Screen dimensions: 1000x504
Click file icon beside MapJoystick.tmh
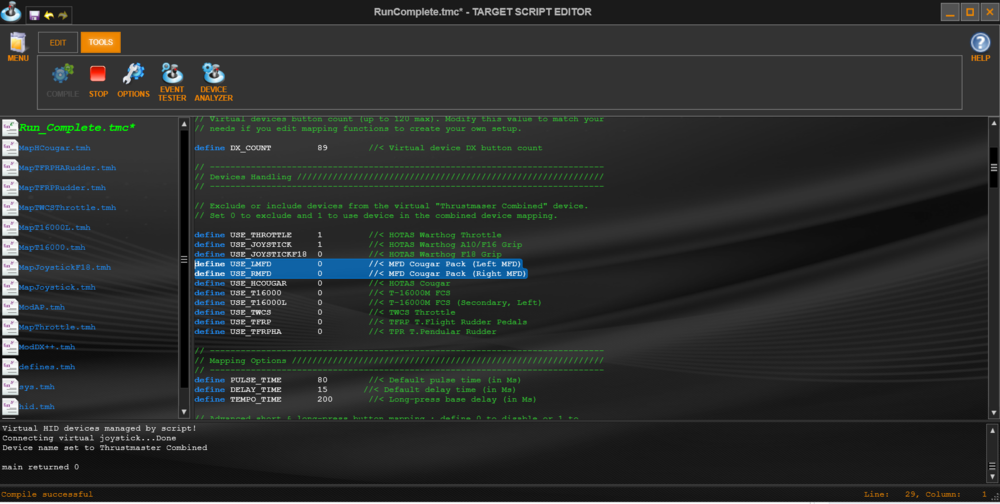pyautogui.click(x=10, y=287)
